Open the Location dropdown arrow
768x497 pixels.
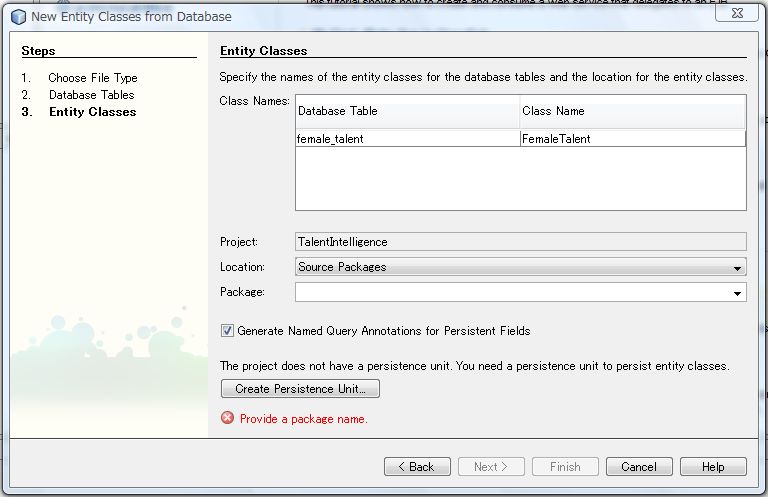[x=738, y=267]
